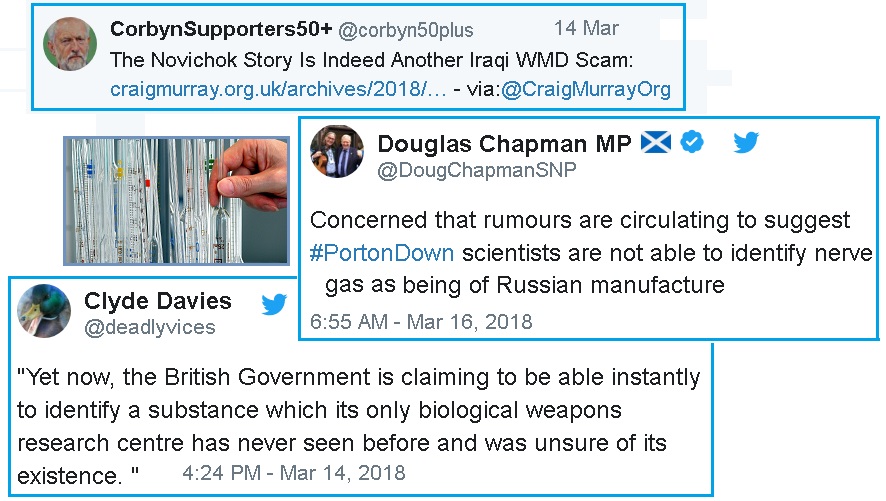Click the Scottish flag emoji icon
The height and width of the screenshot is (501, 886).
(x=655, y=142)
